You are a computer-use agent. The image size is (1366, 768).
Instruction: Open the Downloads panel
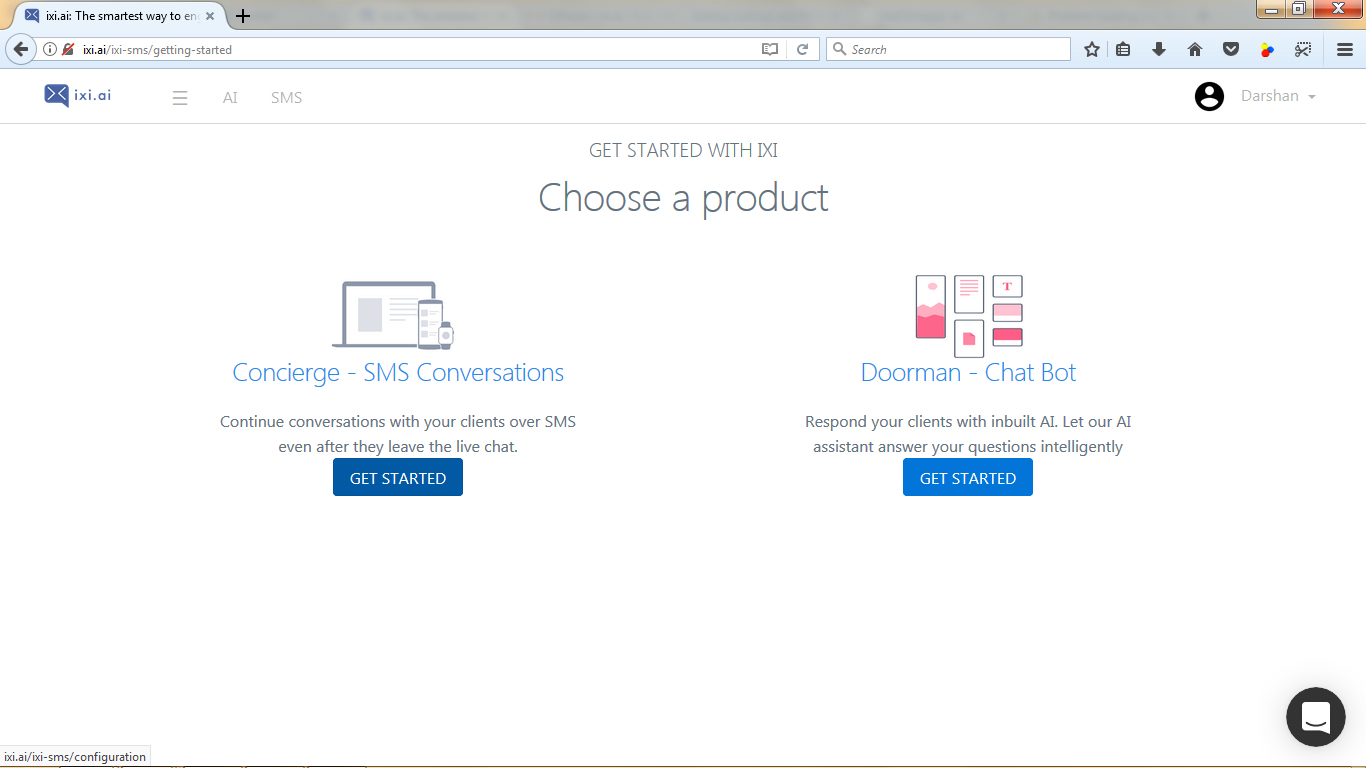pyautogui.click(x=1159, y=49)
